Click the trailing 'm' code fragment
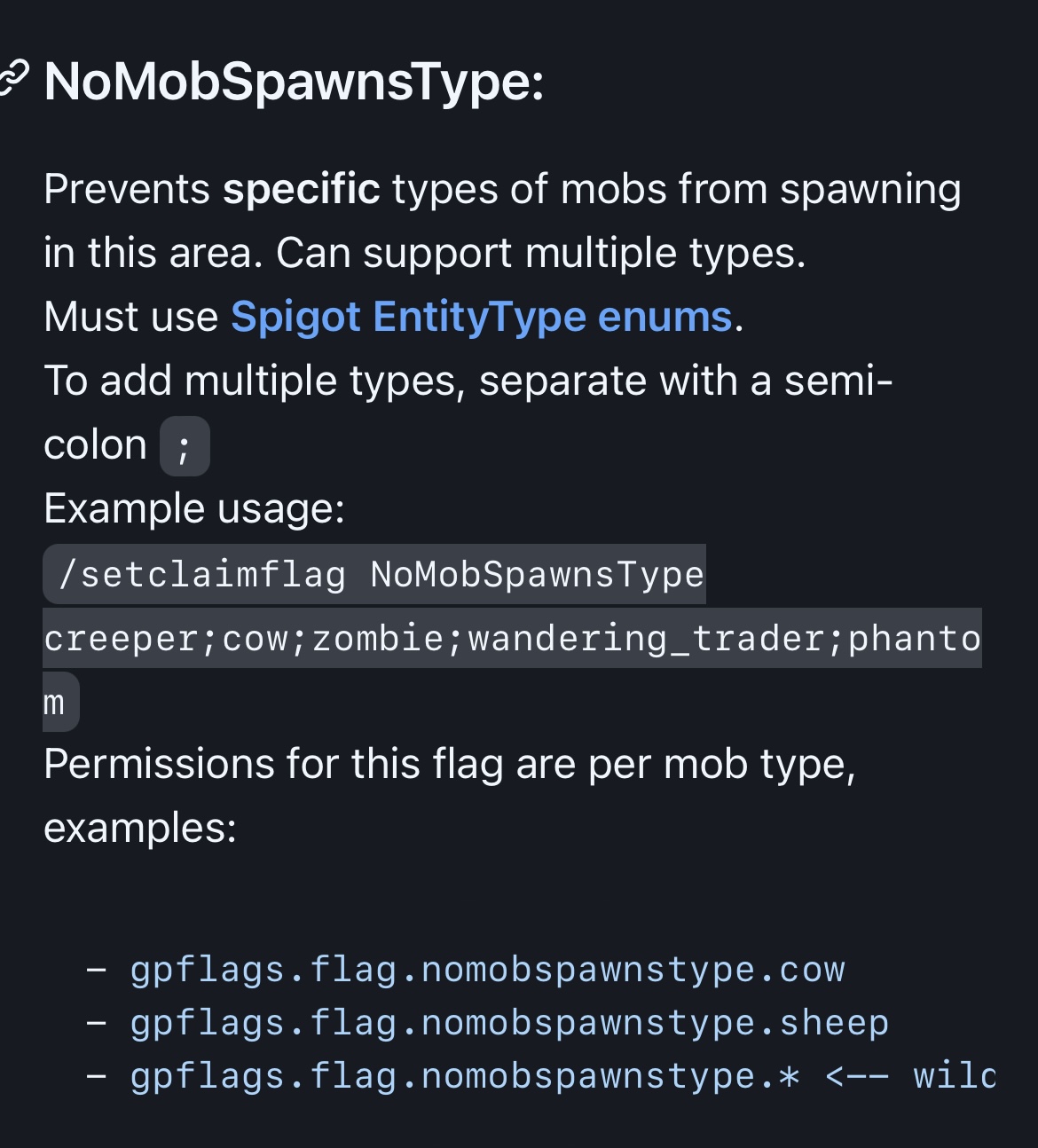 (x=60, y=702)
